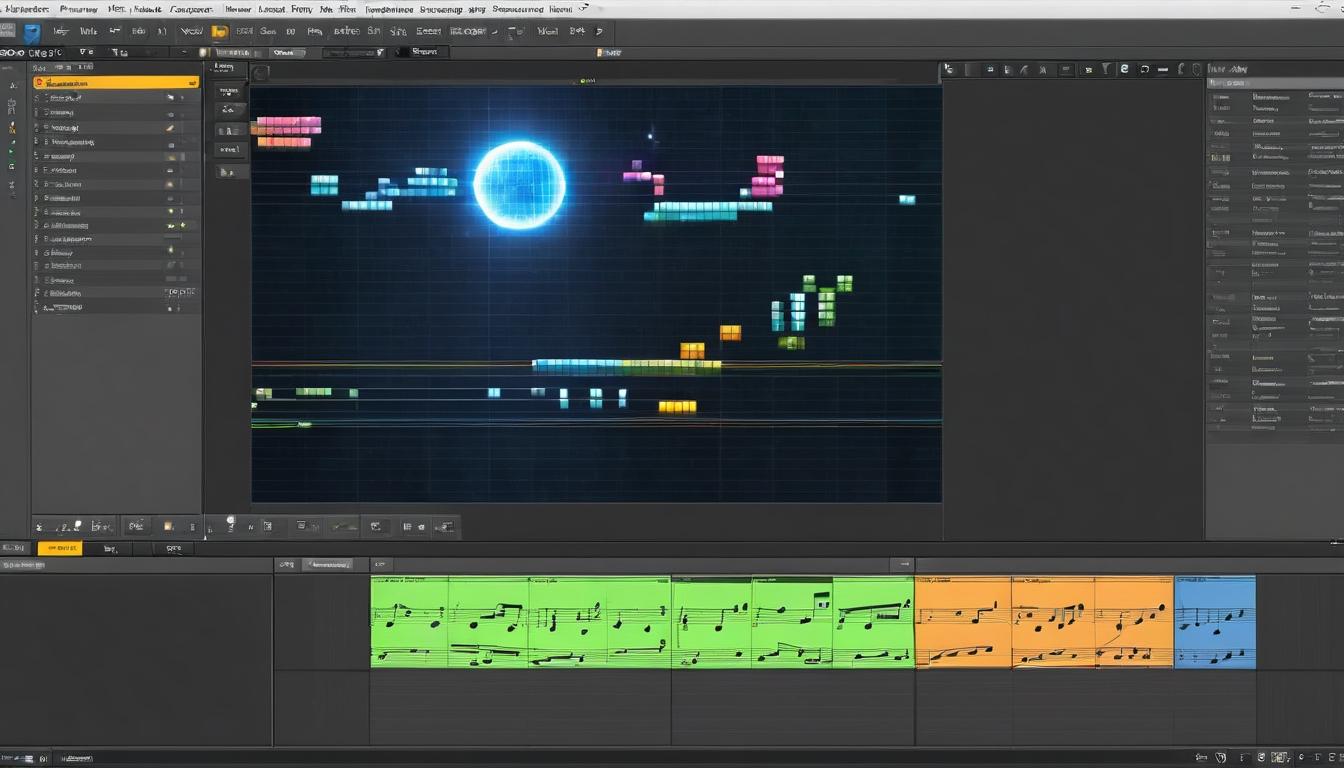This screenshot has height=768, width=1344.
Task: Click the e-shaped icon in the right panel toolbar
Action: 1125,69
